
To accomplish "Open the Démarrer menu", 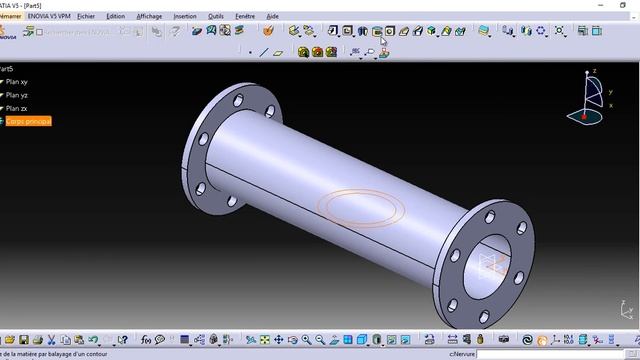I will click(10, 16).
